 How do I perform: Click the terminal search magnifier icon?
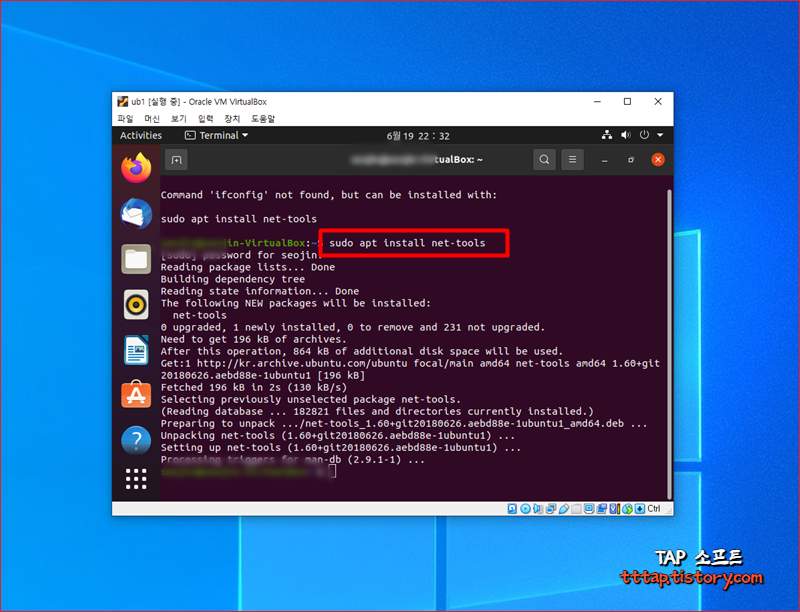[x=544, y=160]
